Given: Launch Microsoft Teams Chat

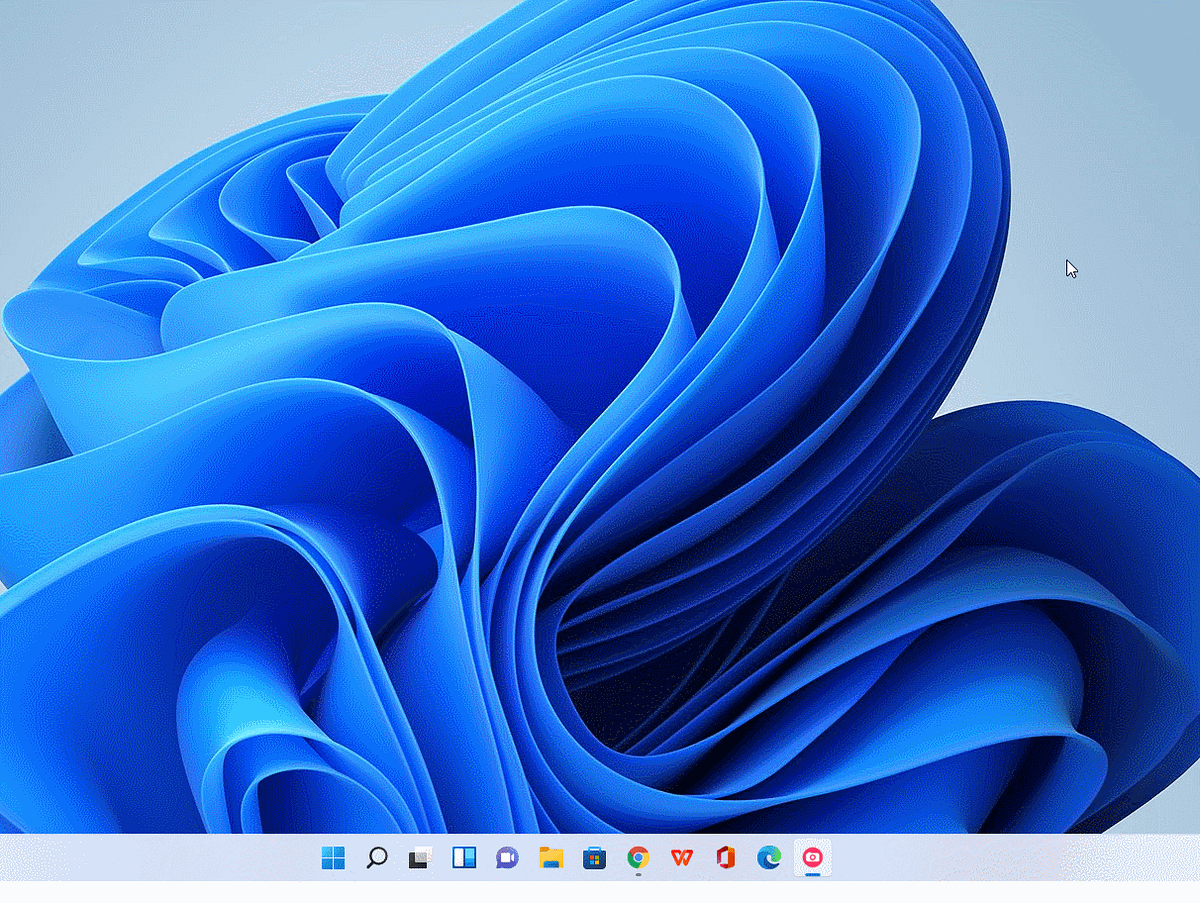Looking at the screenshot, I should (x=507, y=857).
